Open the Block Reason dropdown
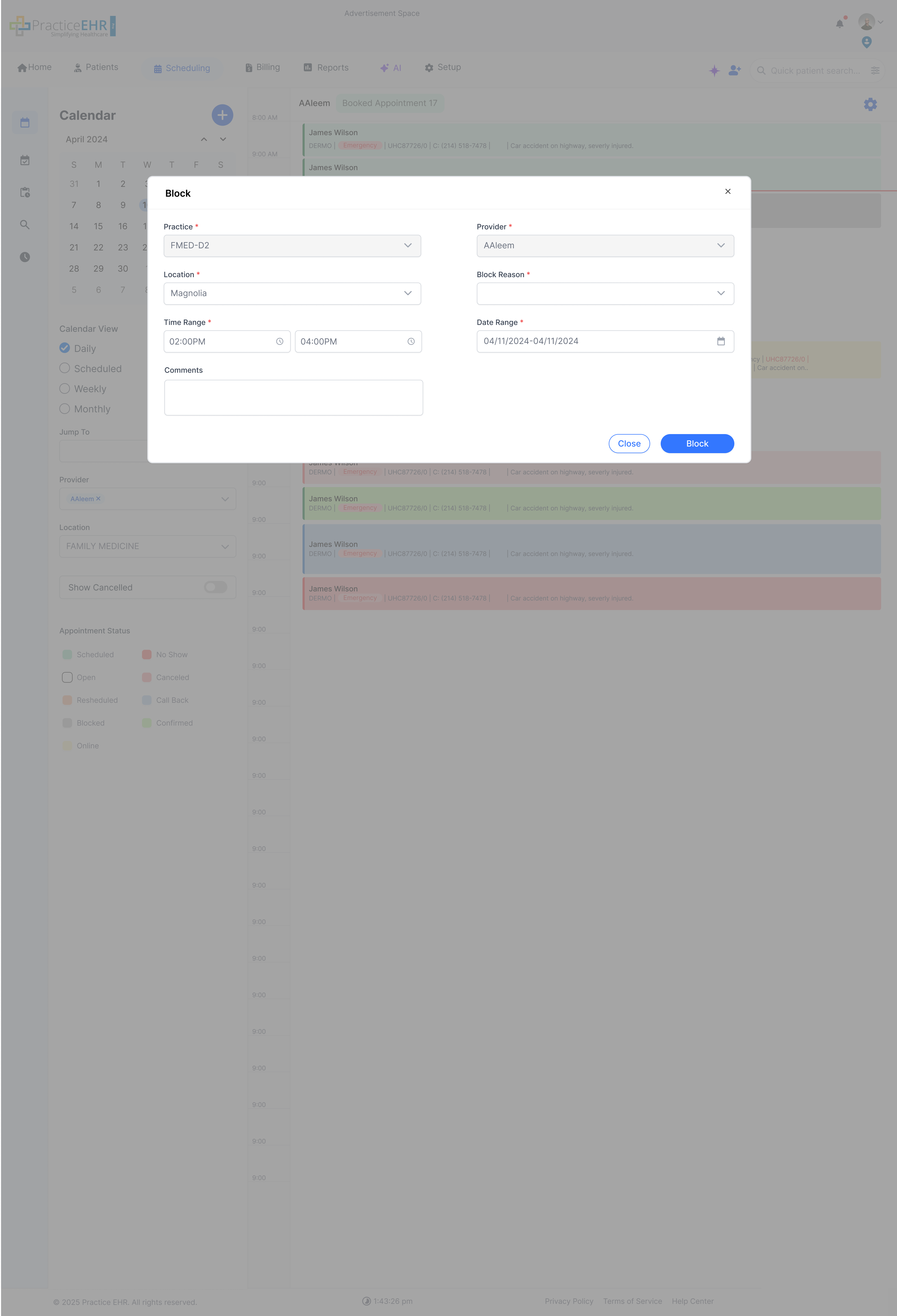897x1316 pixels. click(605, 293)
